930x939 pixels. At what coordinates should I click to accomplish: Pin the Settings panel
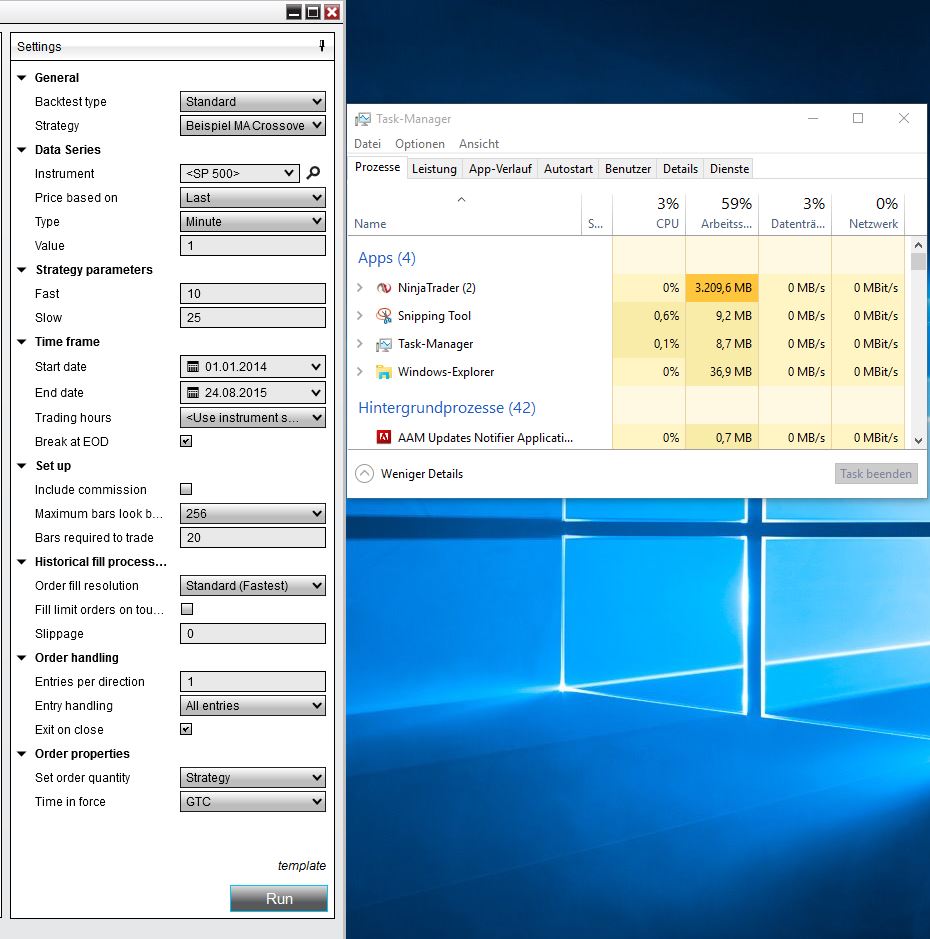pyautogui.click(x=322, y=46)
